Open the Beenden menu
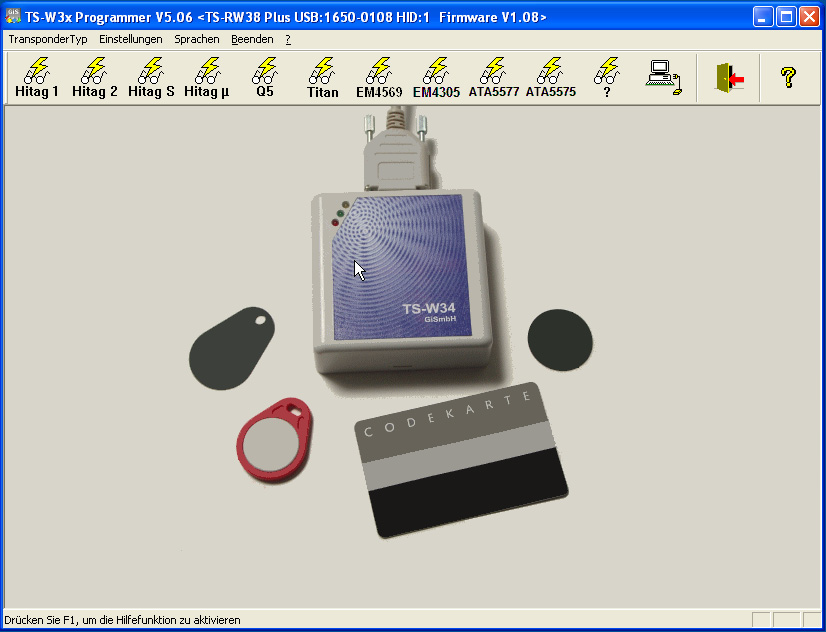Viewport: 826px width, 632px height. (x=251, y=39)
